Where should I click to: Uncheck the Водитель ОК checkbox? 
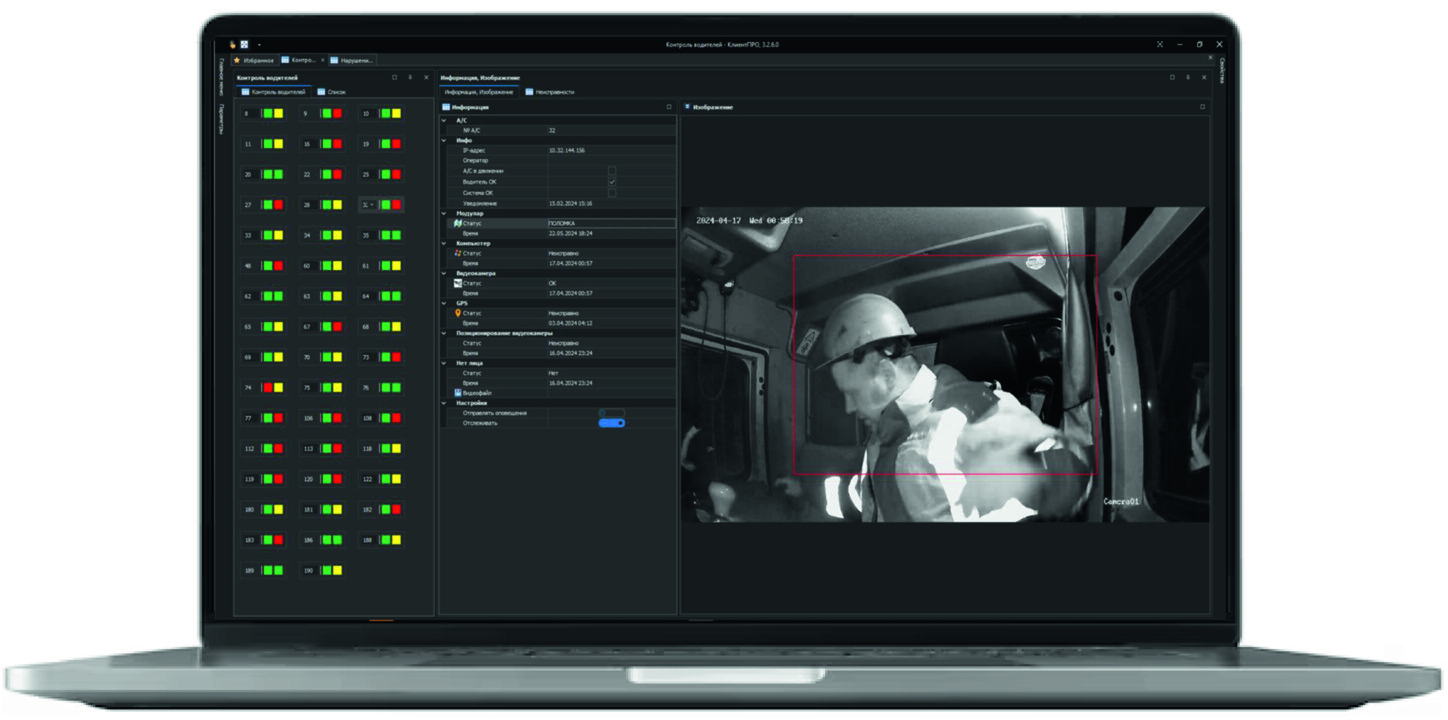tap(612, 182)
